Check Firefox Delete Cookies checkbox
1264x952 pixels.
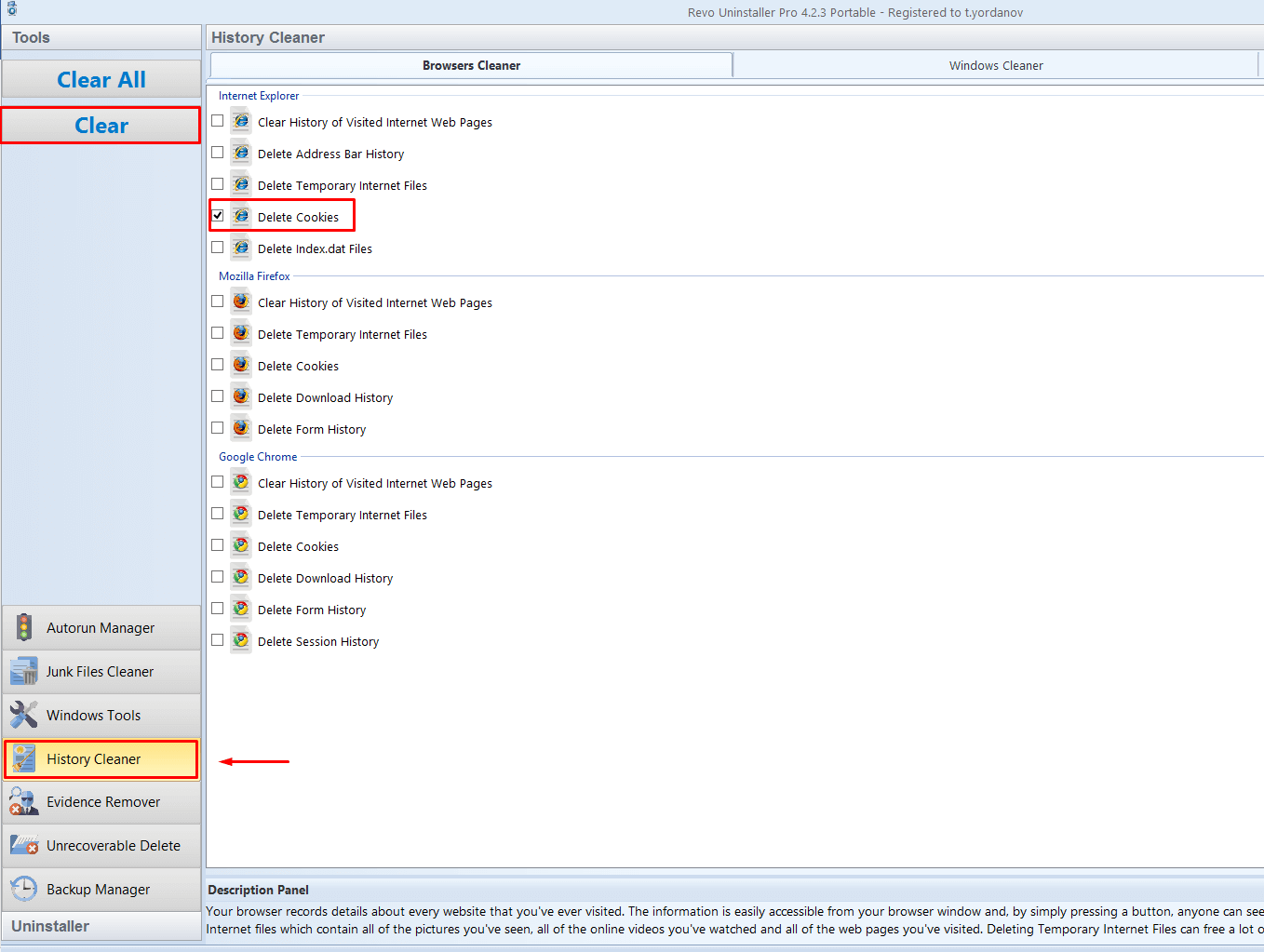point(218,365)
